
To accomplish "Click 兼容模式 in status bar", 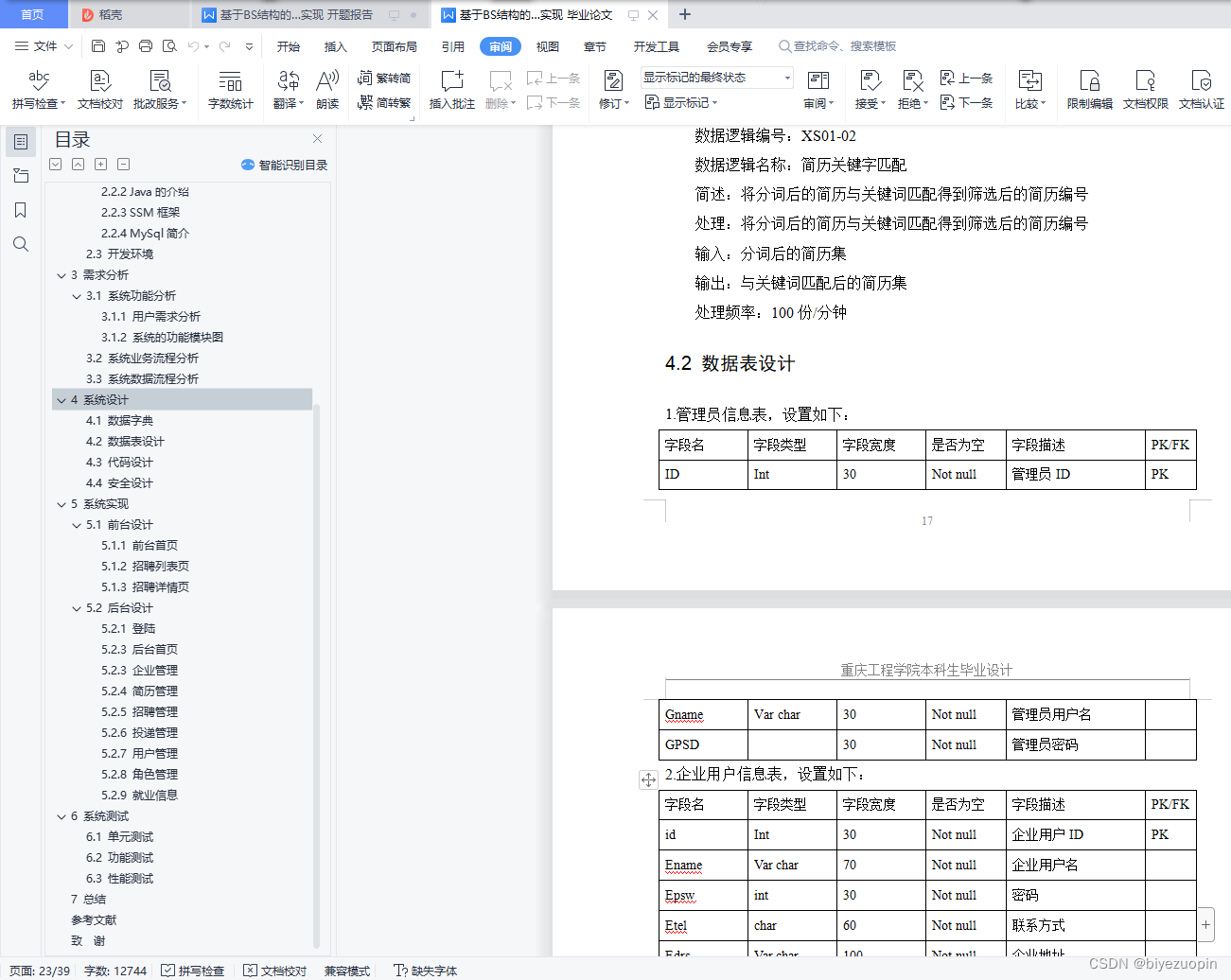I will click(347, 971).
